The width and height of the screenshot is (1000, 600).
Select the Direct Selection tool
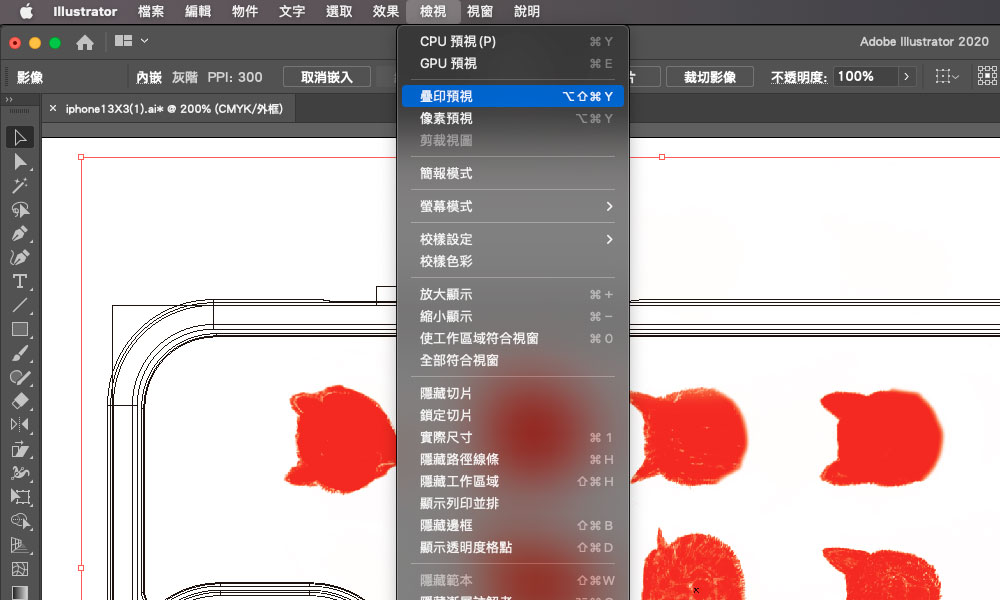20,161
